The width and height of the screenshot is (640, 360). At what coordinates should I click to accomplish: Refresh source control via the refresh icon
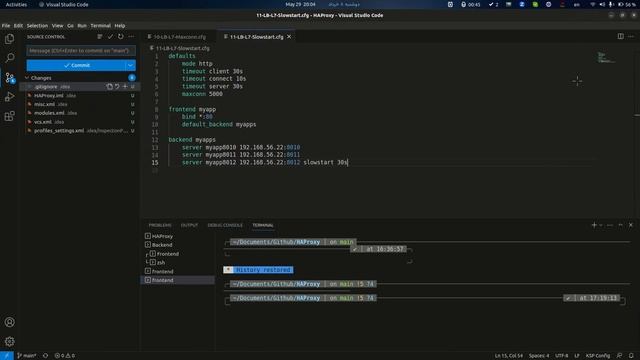point(120,37)
